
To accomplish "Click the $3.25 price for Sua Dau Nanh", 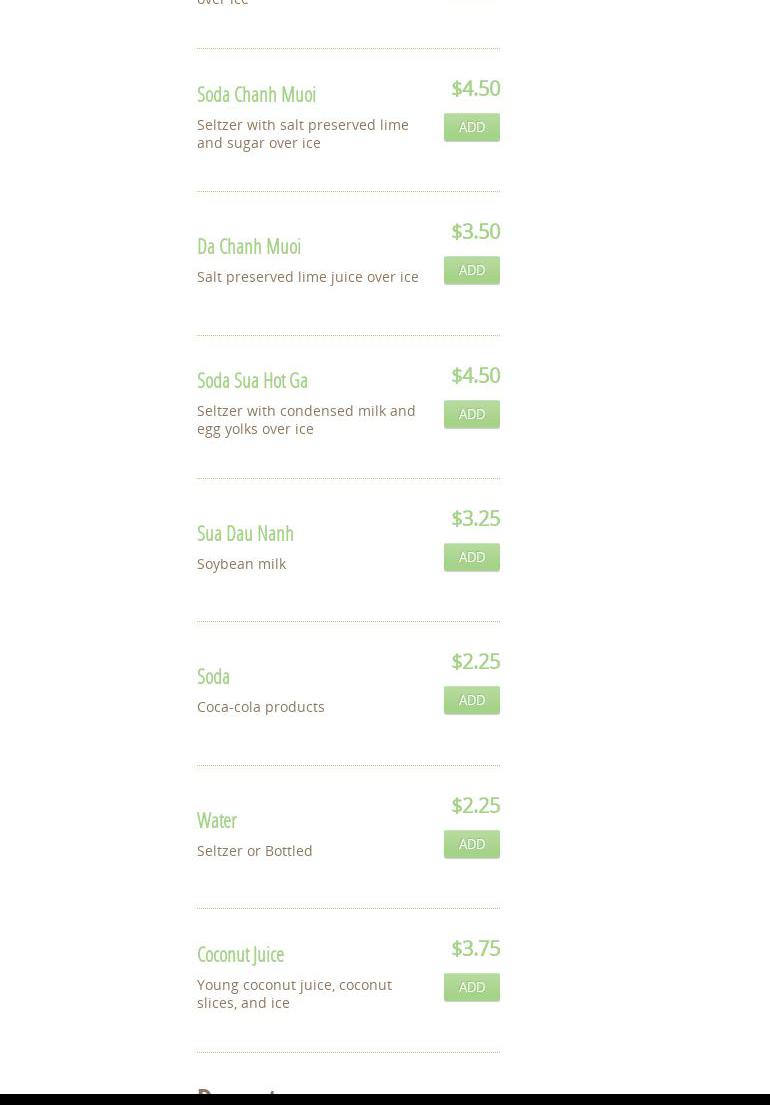I will coord(475,518).
